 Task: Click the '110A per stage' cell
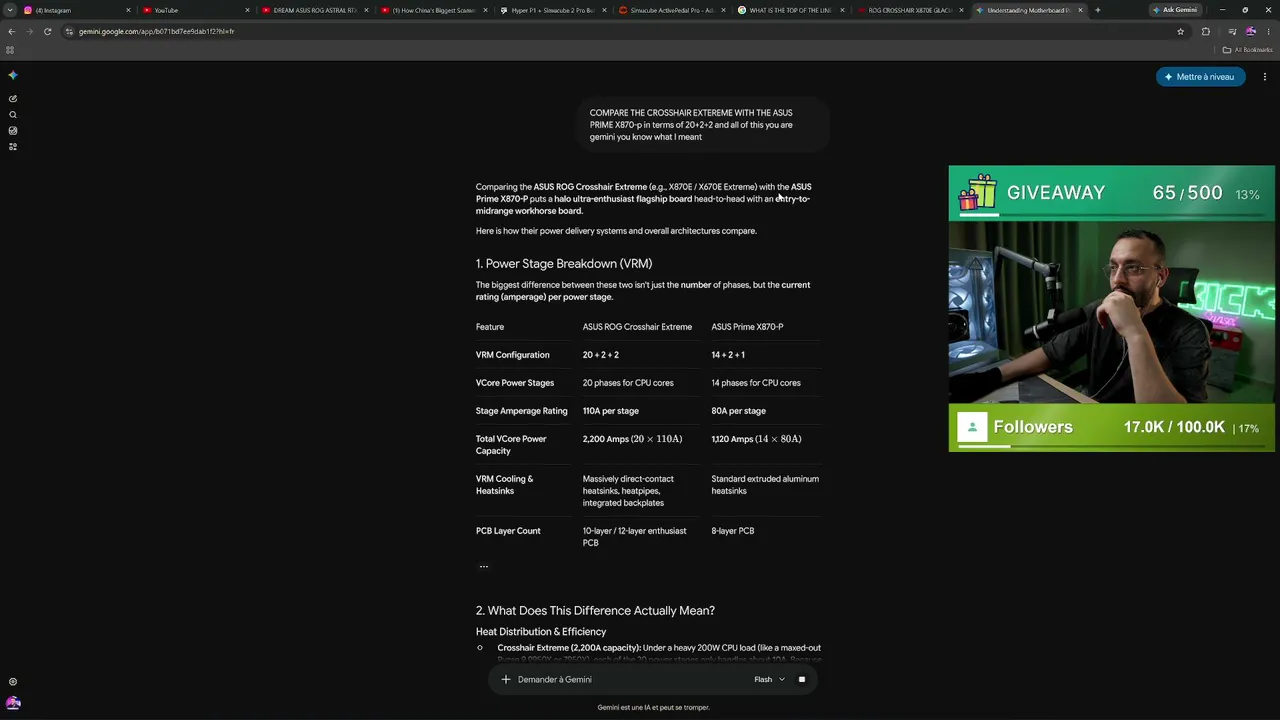click(x=611, y=411)
